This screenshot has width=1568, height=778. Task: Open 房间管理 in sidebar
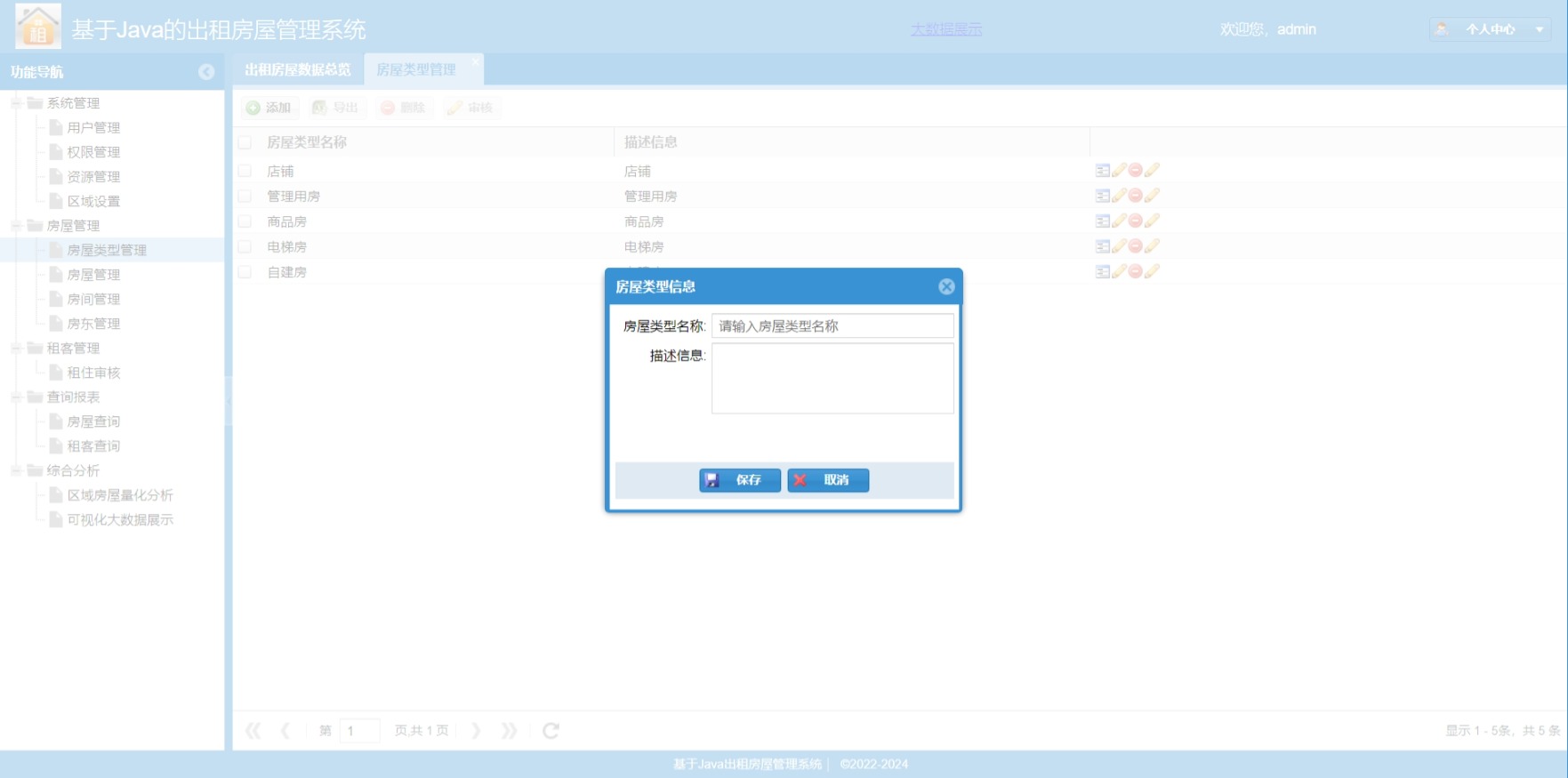tap(93, 299)
